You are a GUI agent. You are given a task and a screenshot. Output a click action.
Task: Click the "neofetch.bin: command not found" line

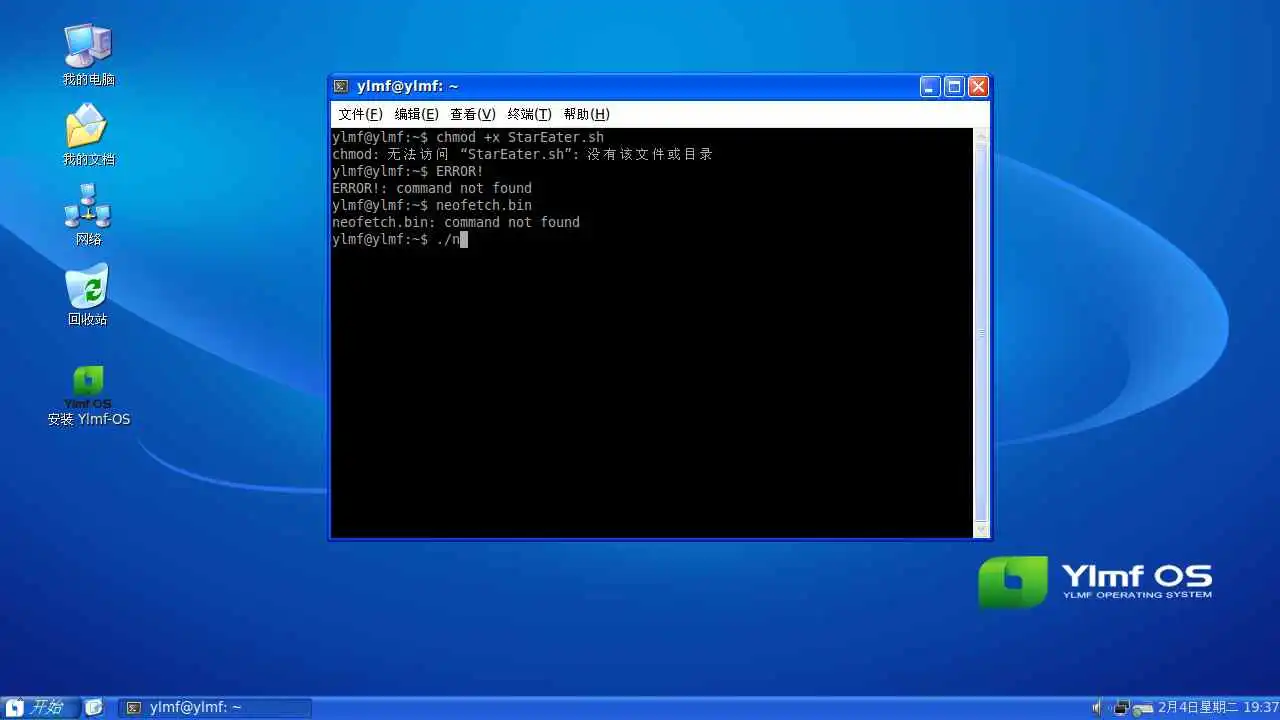point(456,222)
